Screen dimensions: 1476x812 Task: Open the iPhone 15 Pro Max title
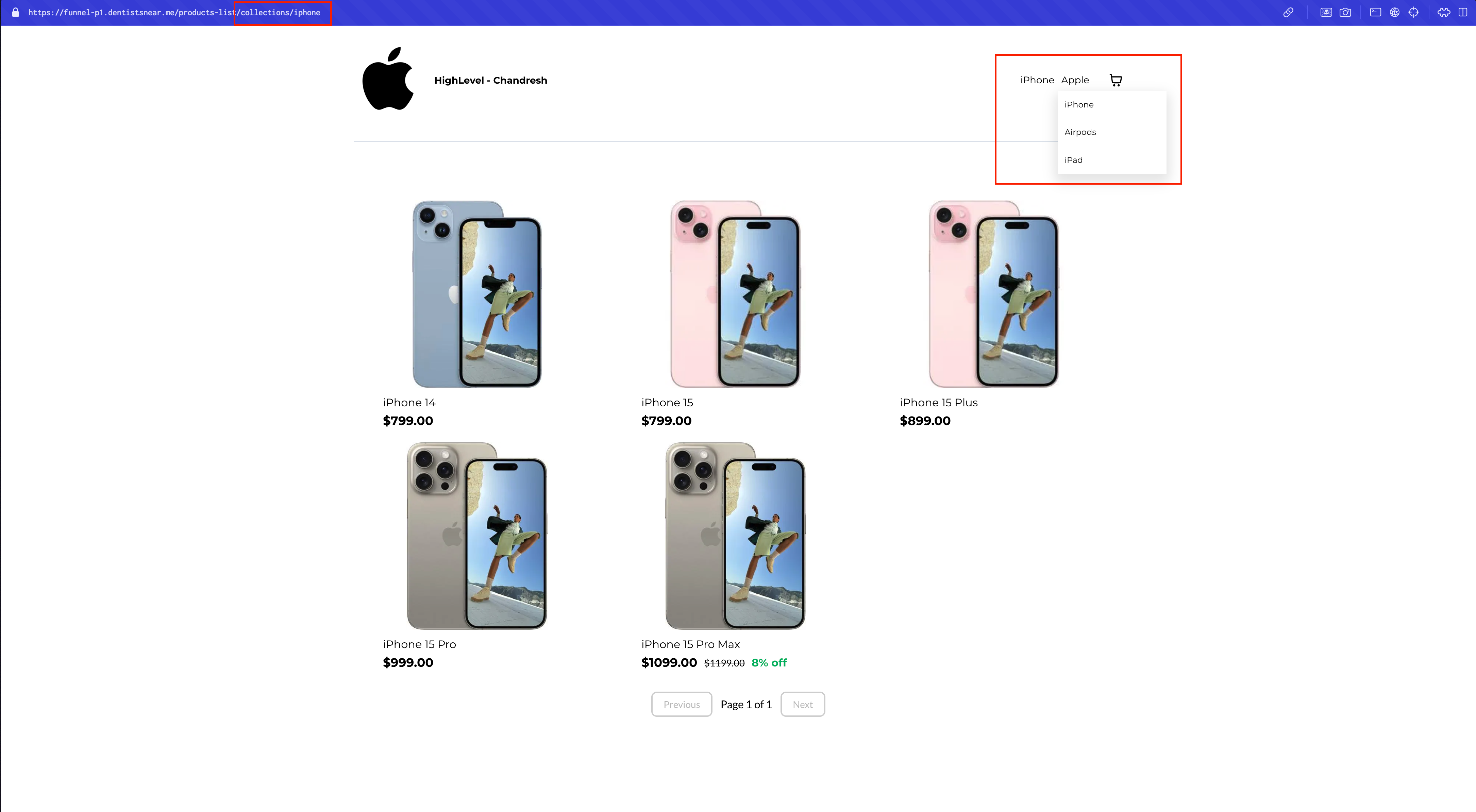[690, 644]
